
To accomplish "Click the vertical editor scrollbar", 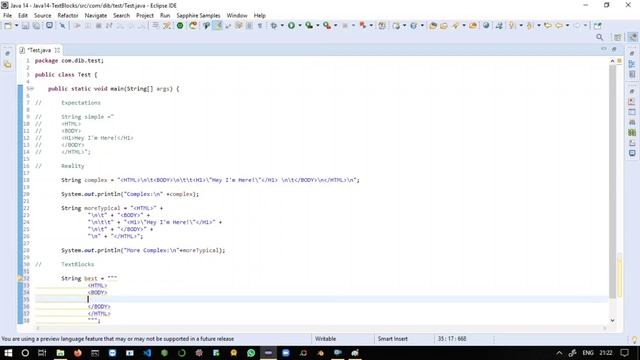I will click(612, 182).
